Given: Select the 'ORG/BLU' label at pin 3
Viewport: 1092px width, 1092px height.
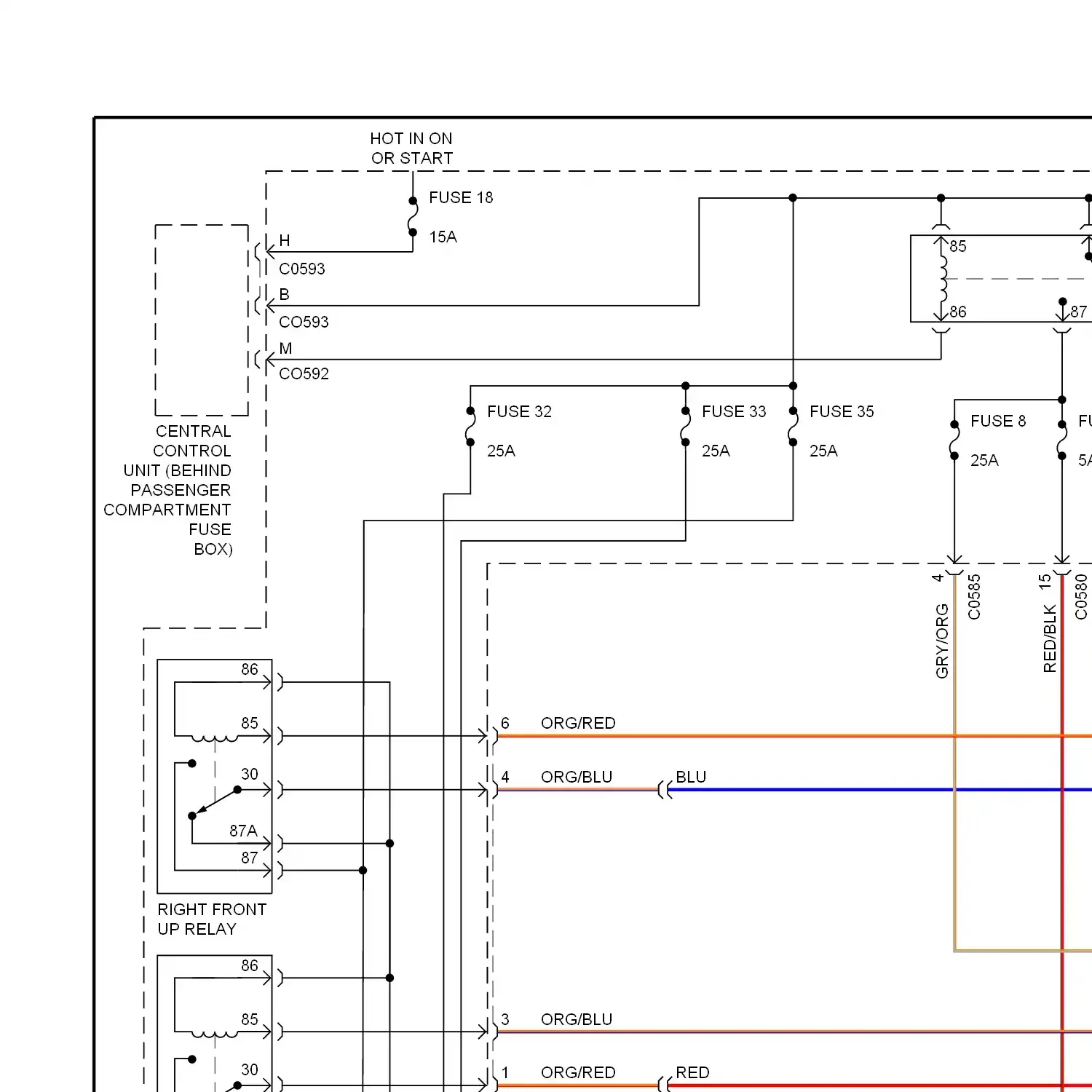Looking at the screenshot, I should (577, 1020).
